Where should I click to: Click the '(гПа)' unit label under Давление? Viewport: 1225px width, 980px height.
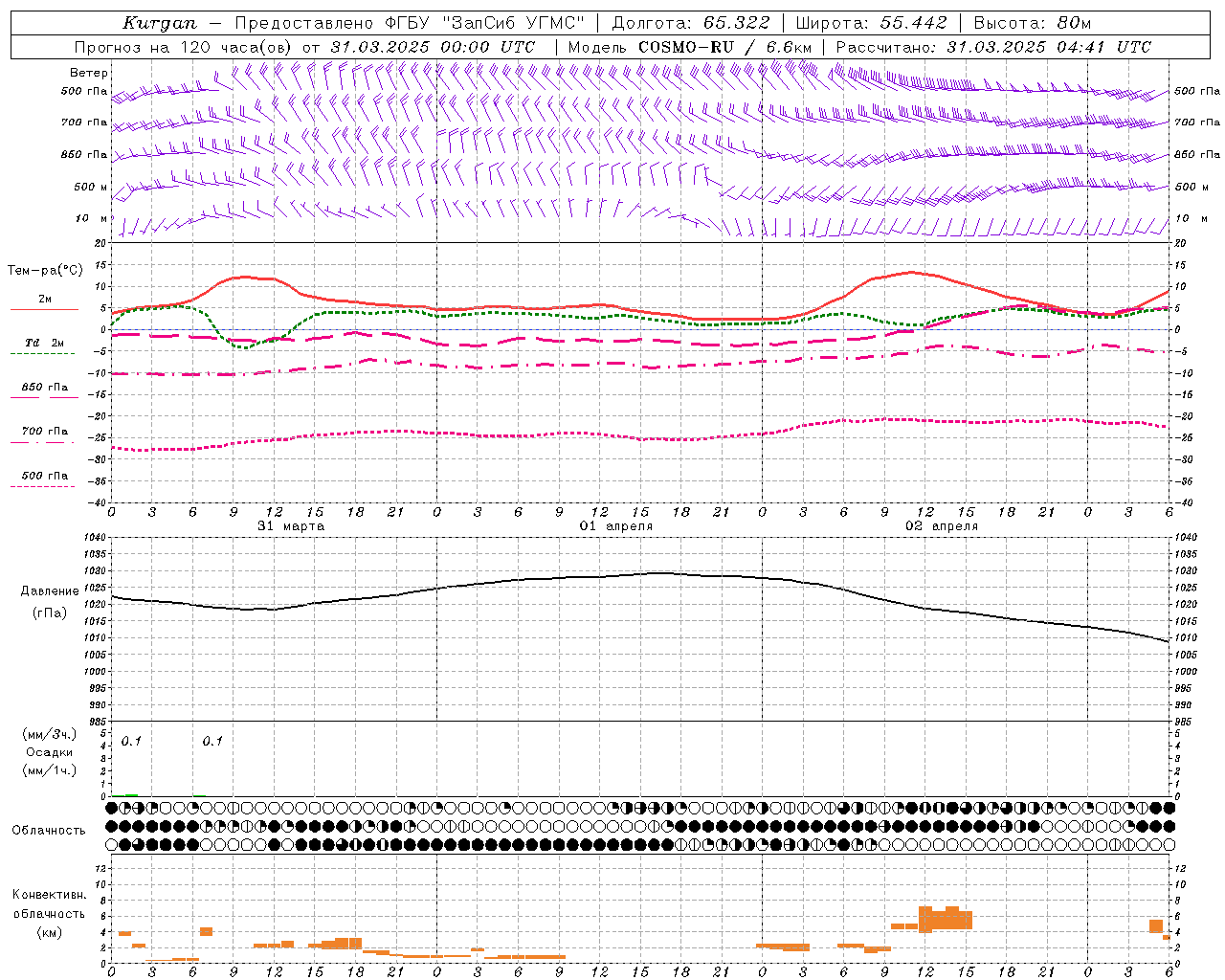tap(50, 613)
